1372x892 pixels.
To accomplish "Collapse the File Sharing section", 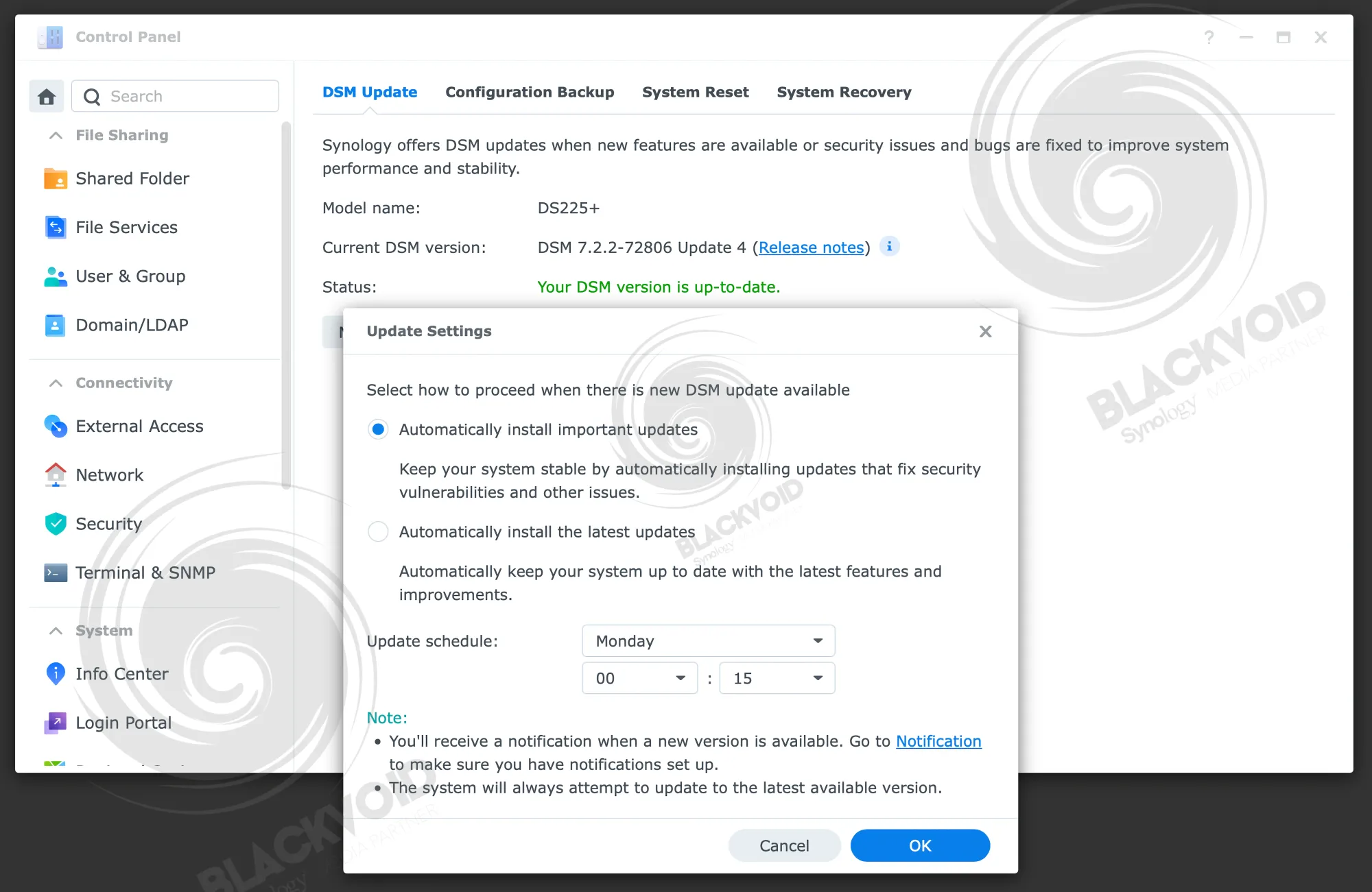I will coord(56,136).
